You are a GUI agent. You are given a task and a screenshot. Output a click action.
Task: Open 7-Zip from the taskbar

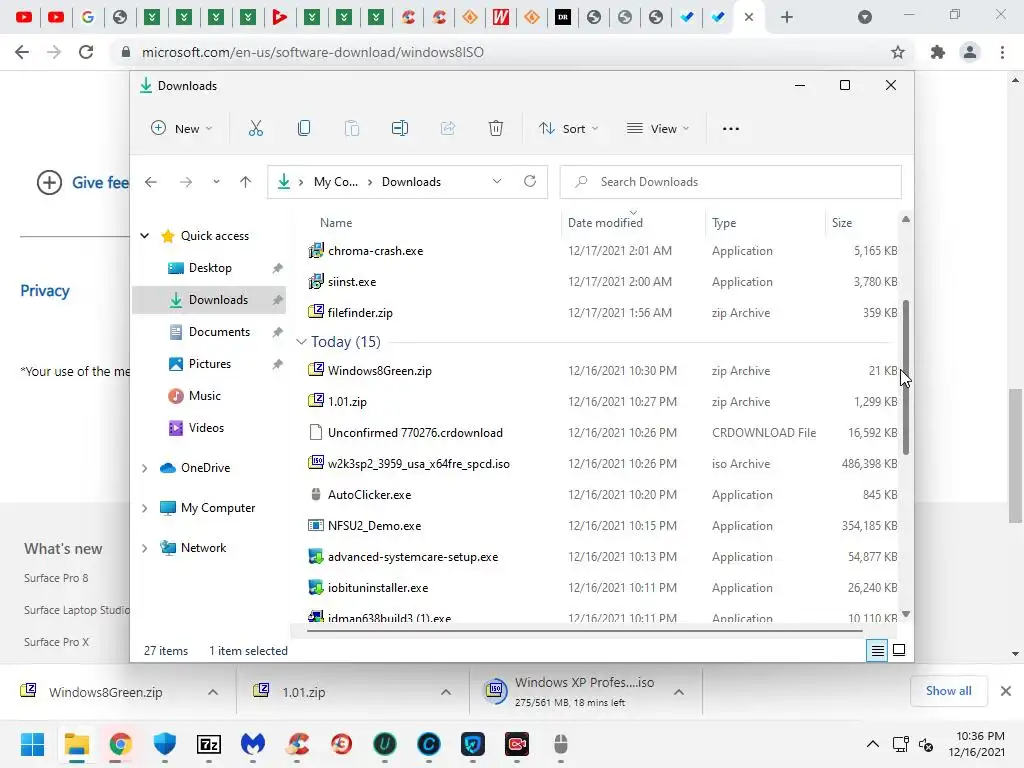point(209,744)
